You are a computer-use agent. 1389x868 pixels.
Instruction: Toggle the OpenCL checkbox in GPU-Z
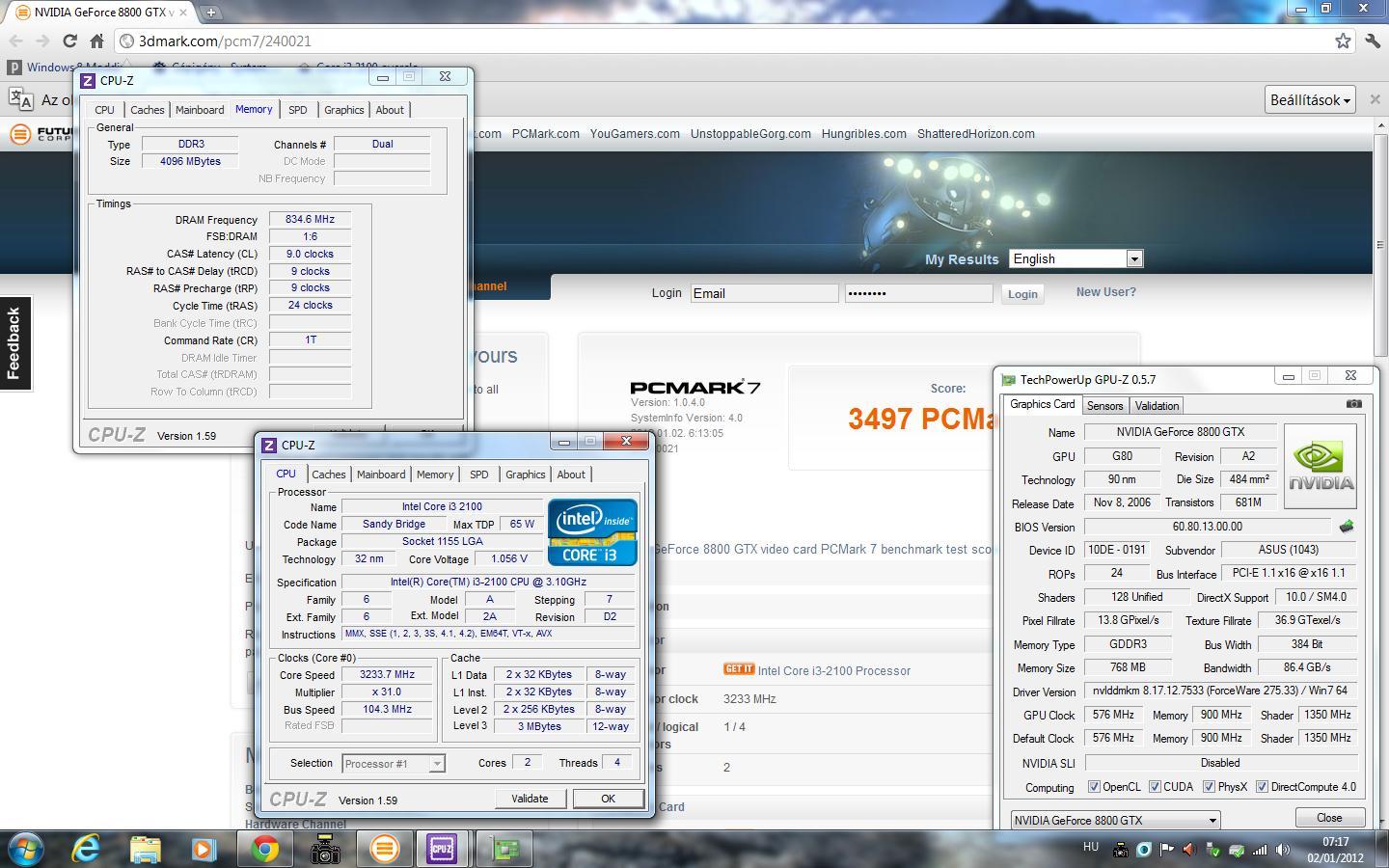point(1094,786)
